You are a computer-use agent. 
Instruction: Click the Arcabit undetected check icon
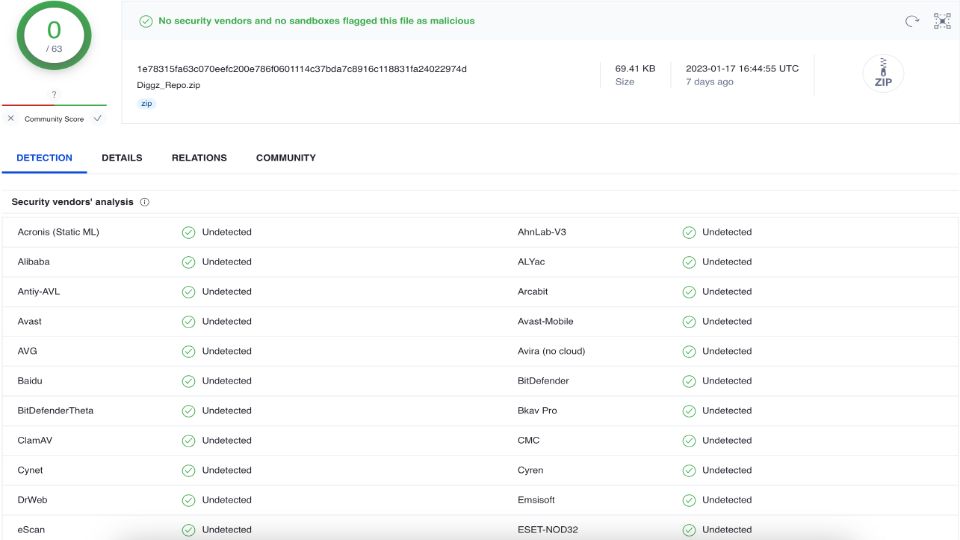click(689, 292)
